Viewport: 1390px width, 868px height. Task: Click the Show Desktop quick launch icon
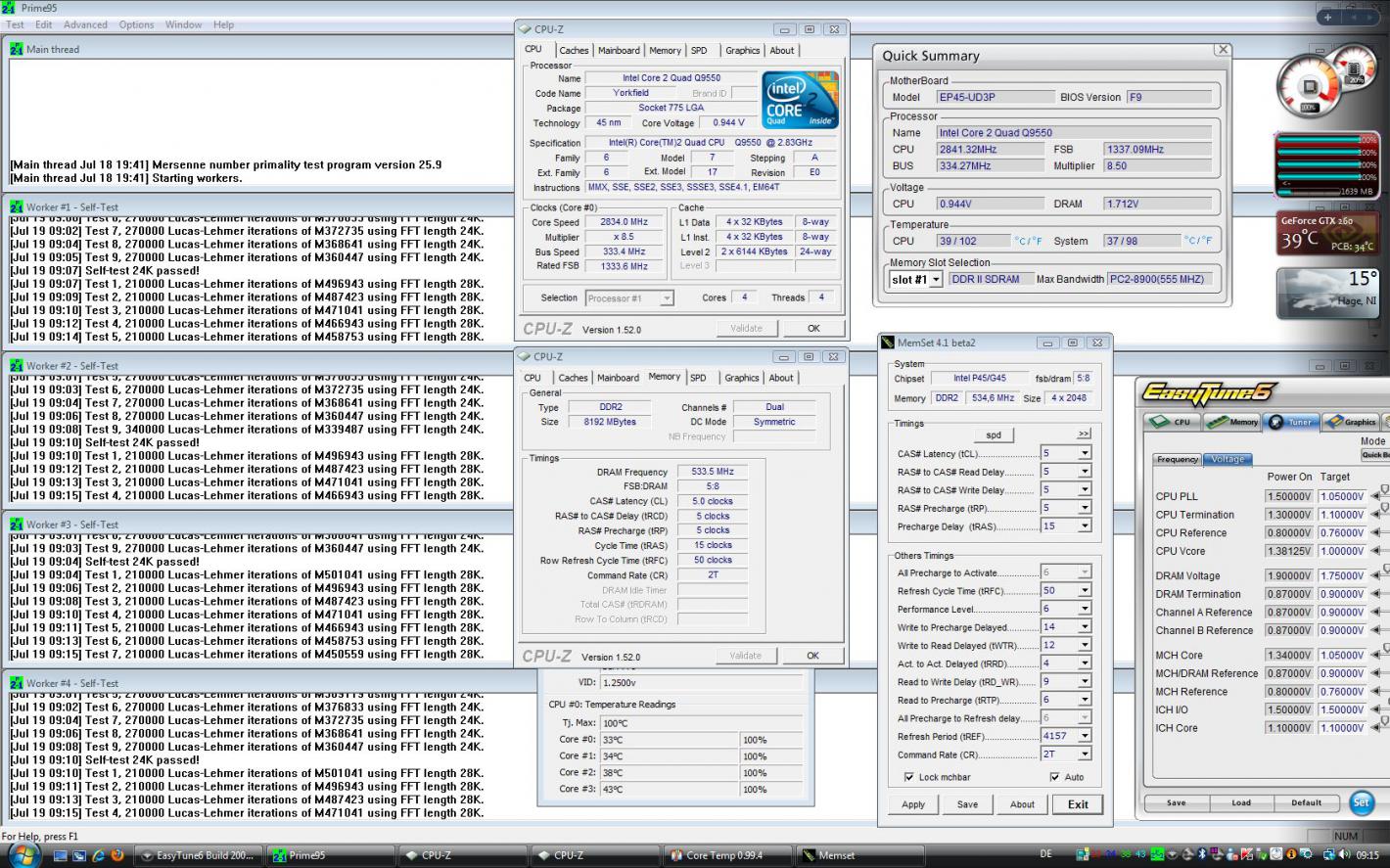coord(61,855)
